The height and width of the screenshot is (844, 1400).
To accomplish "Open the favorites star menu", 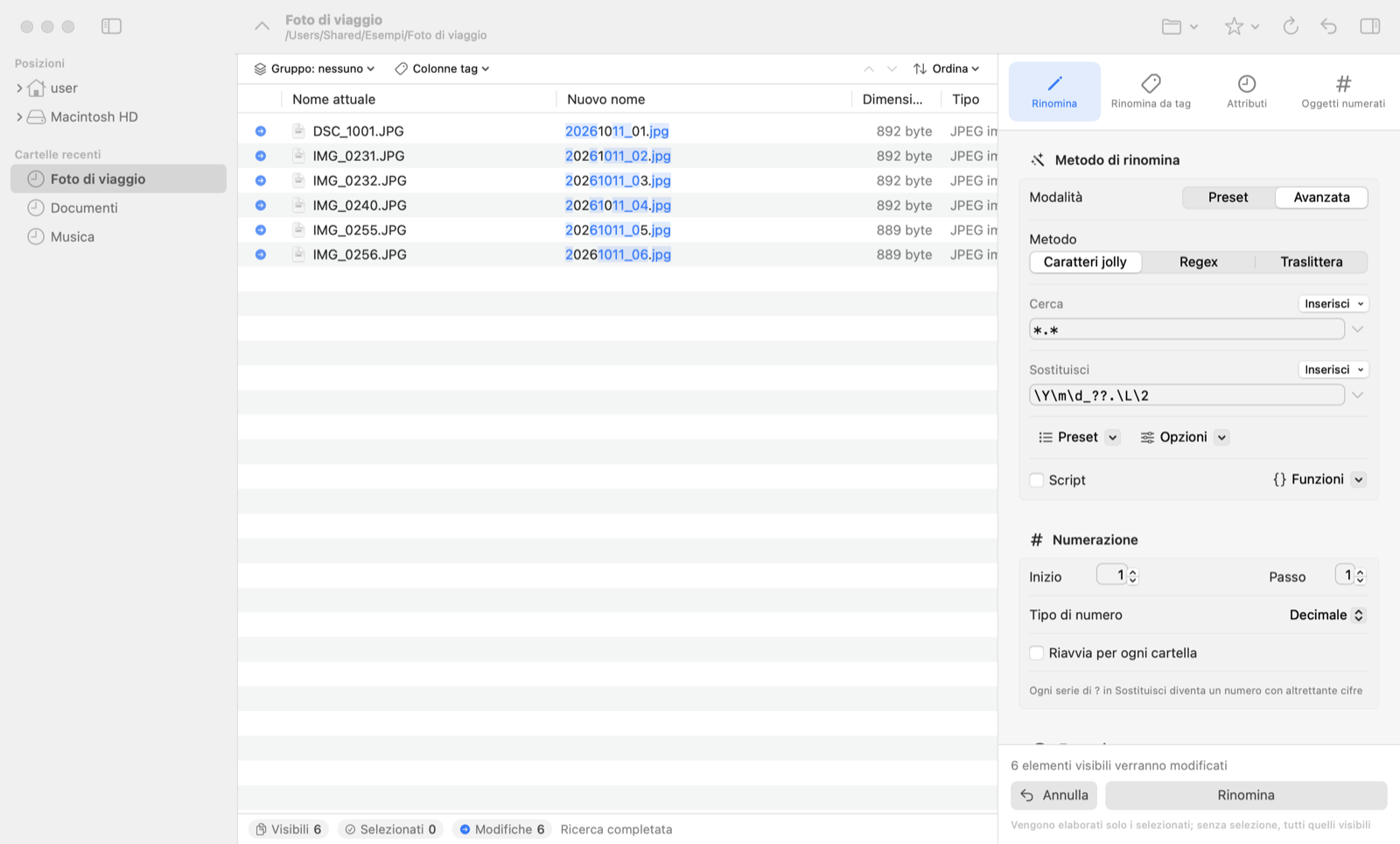I will coord(1242,26).
